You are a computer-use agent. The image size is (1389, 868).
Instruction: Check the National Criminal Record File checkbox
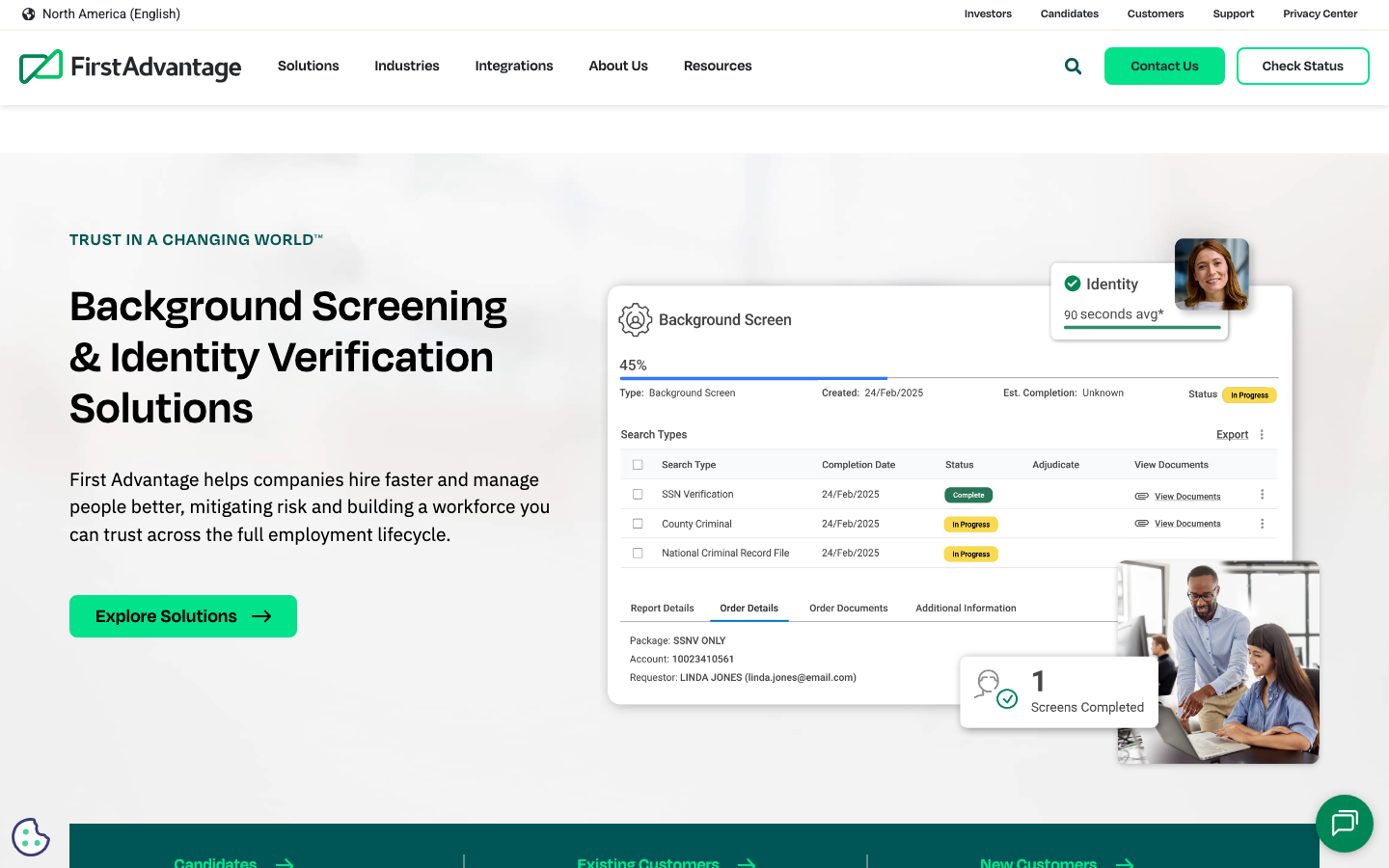[638, 554]
